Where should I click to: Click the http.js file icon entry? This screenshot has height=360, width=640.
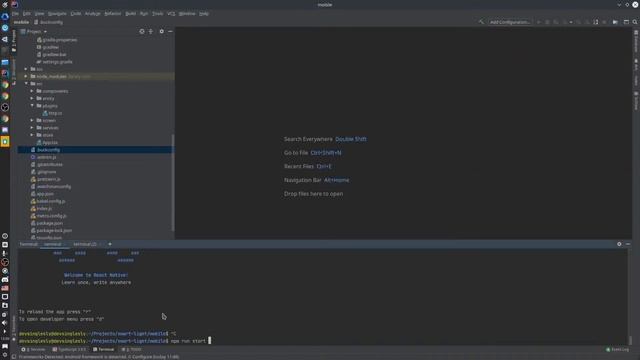pos(52,113)
